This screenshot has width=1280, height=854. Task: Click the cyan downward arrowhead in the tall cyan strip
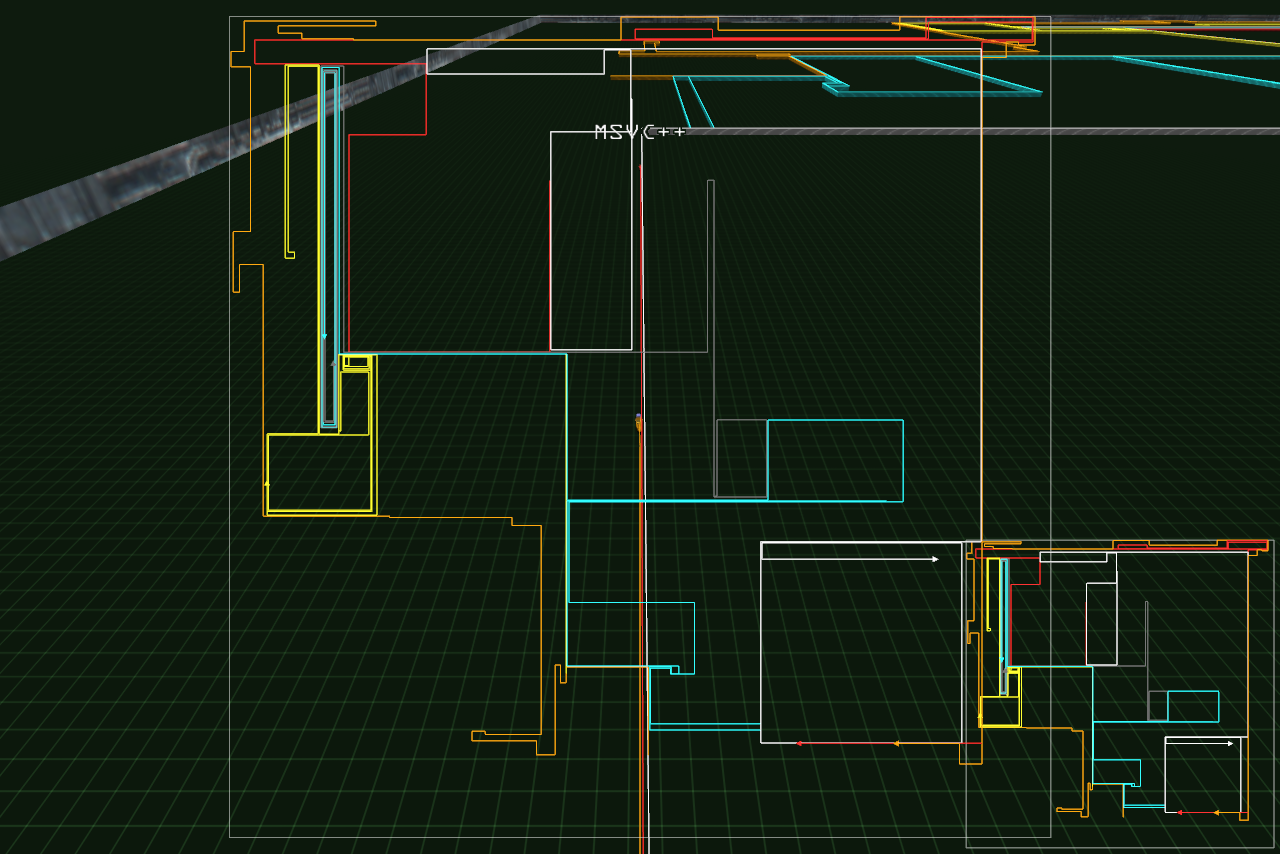pyautogui.click(x=324, y=337)
